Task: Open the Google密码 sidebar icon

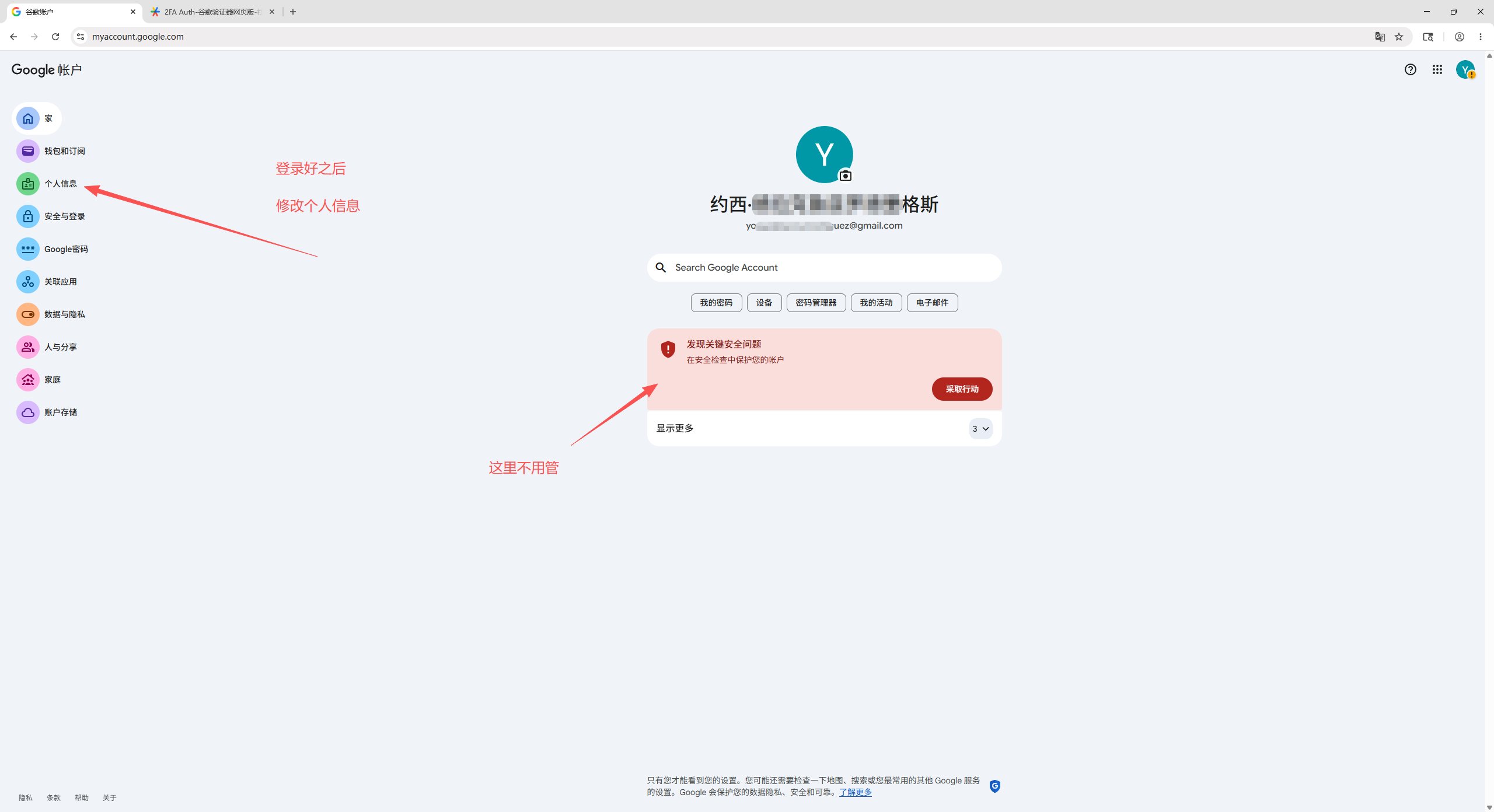Action: 27,249
